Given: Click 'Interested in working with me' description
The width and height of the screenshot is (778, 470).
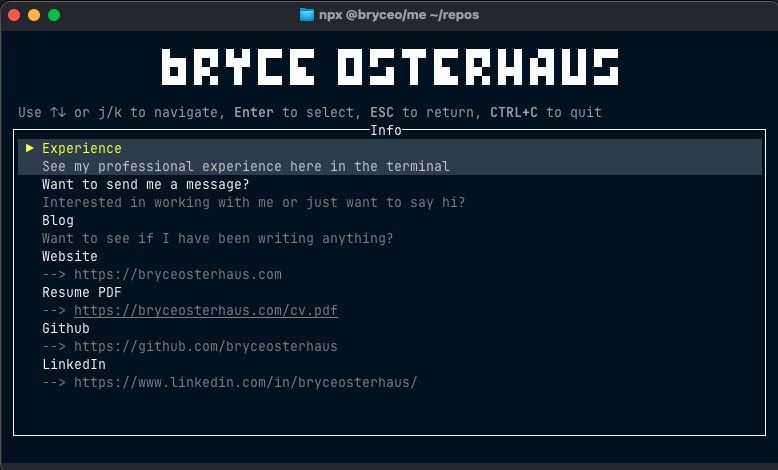Looking at the screenshot, I should point(254,202).
